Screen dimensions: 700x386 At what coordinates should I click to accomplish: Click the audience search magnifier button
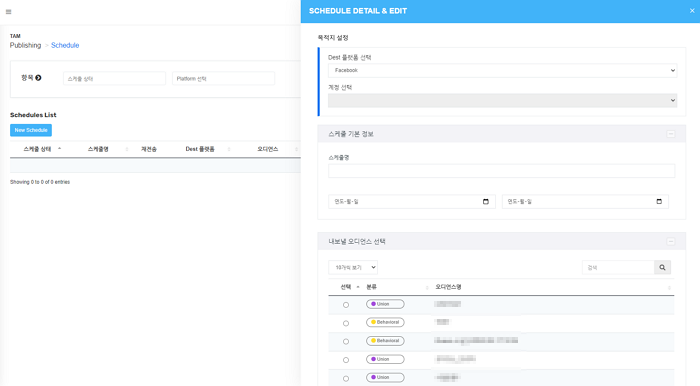[x=662, y=267]
